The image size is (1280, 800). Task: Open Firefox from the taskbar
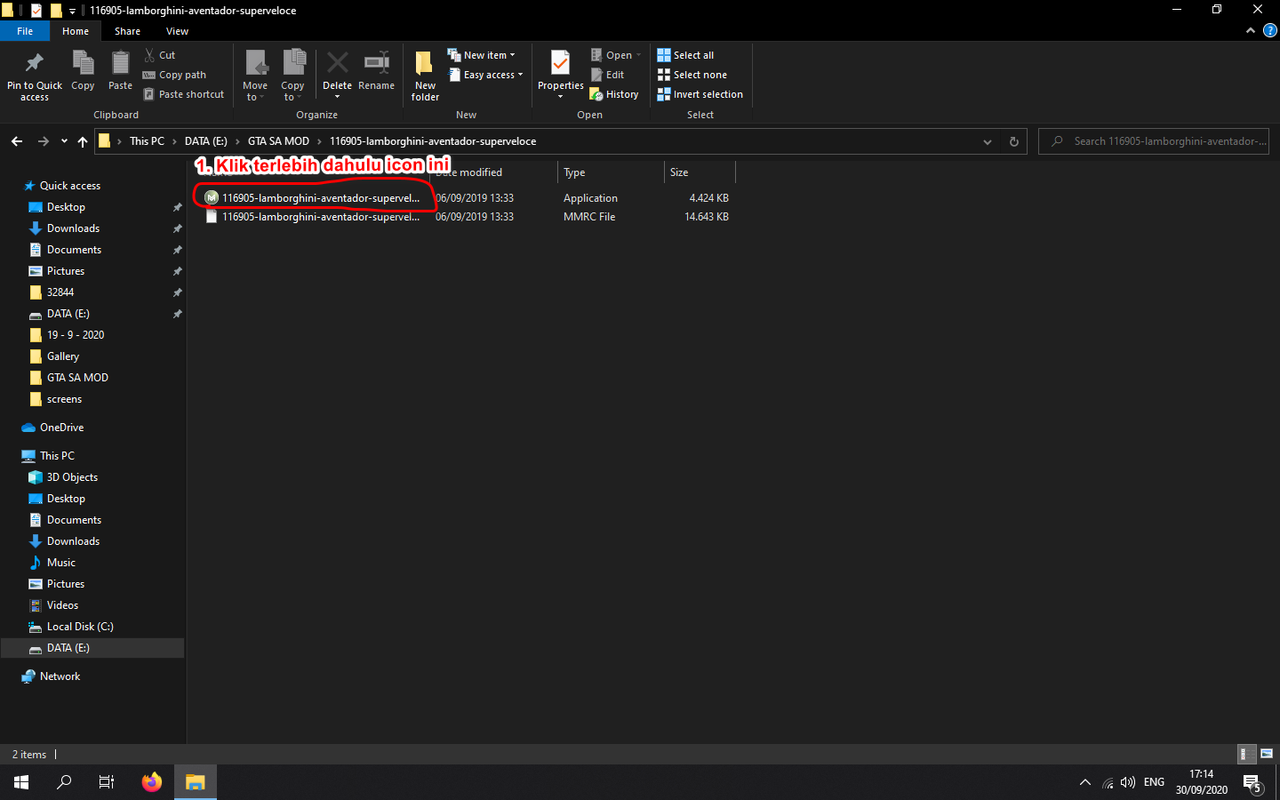coord(152,782)
